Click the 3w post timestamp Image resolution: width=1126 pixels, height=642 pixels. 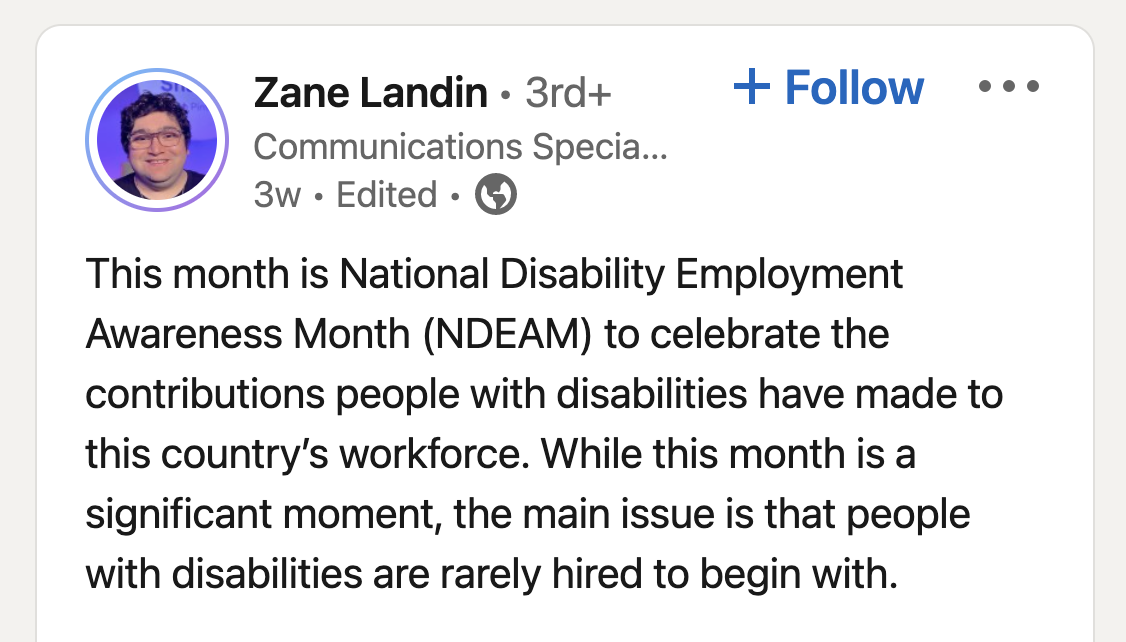click(277, 195)
